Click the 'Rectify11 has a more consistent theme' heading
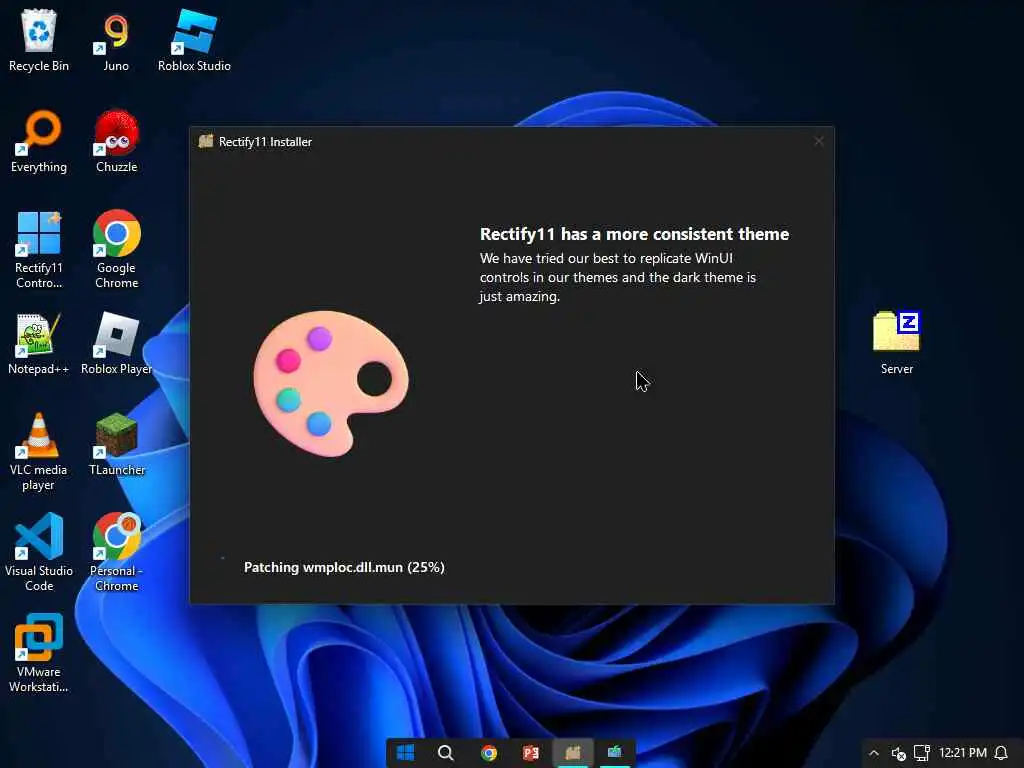This screenshot has width=1024, height=768. 634,234
